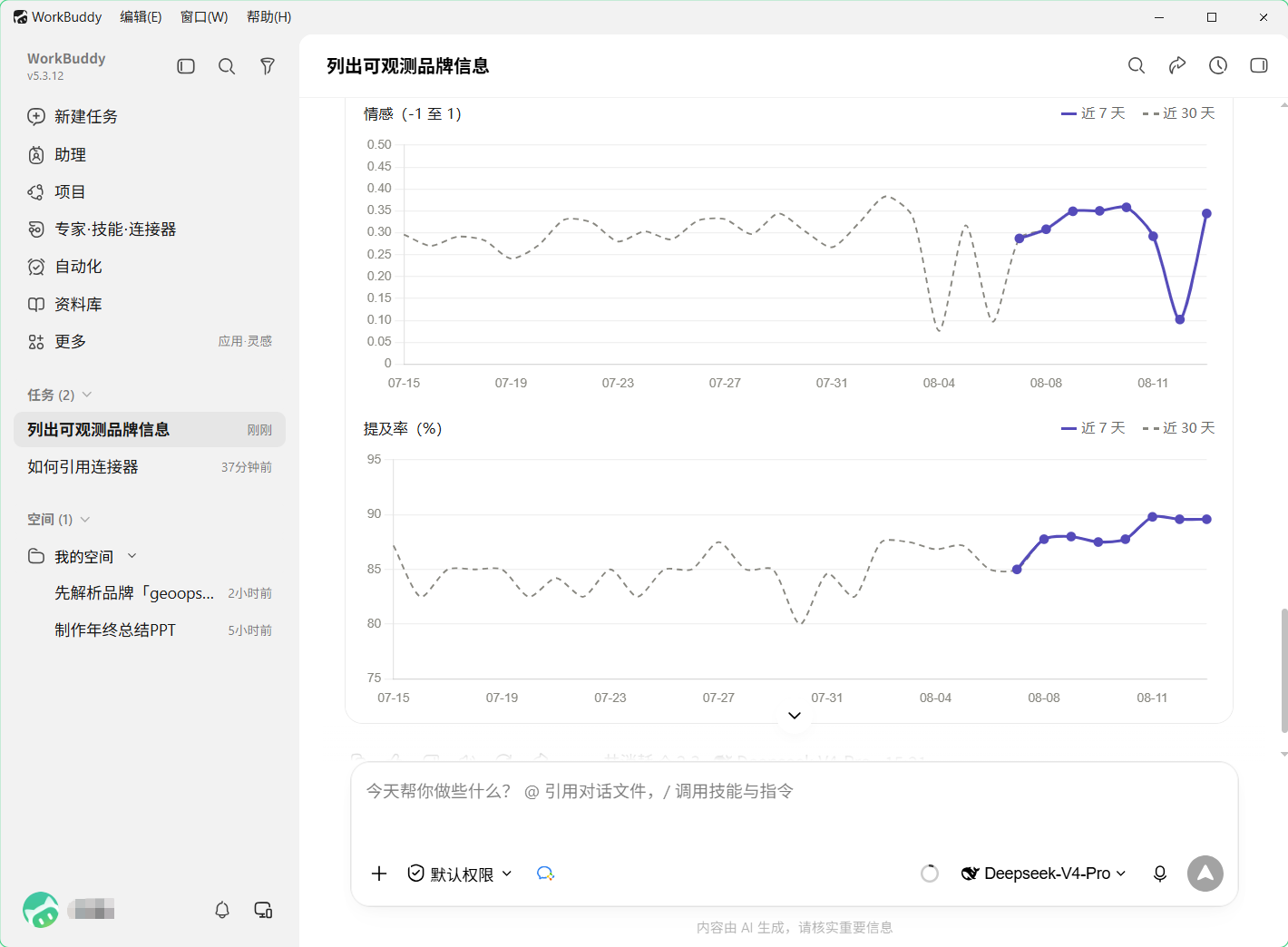Open the 帮助(H) menu
Image resolution: width=1288 pixels, height=947 pixels.
point(269,17)
